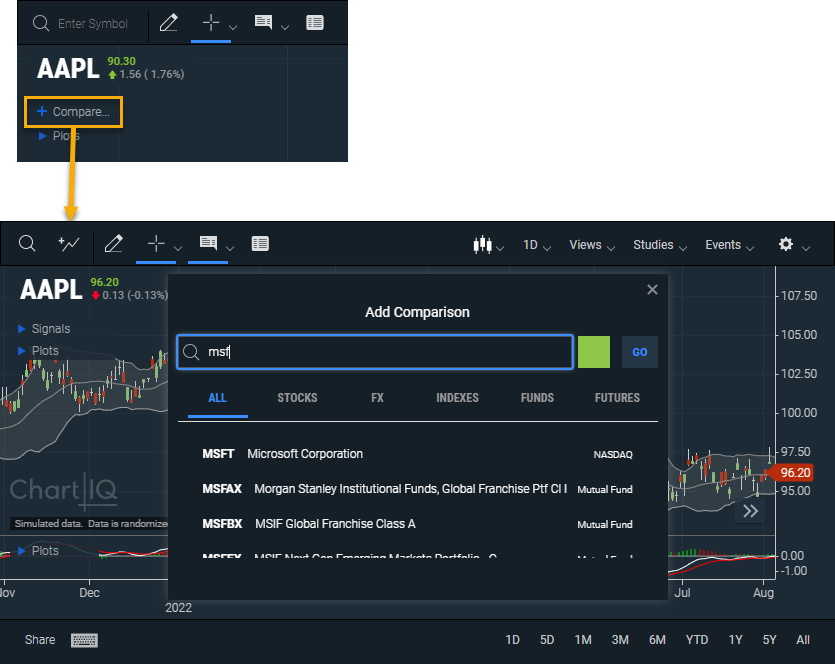Open crosshair dropdown arrow in upper panel
The width and height of the screenshot is (835, 664).
233,27
